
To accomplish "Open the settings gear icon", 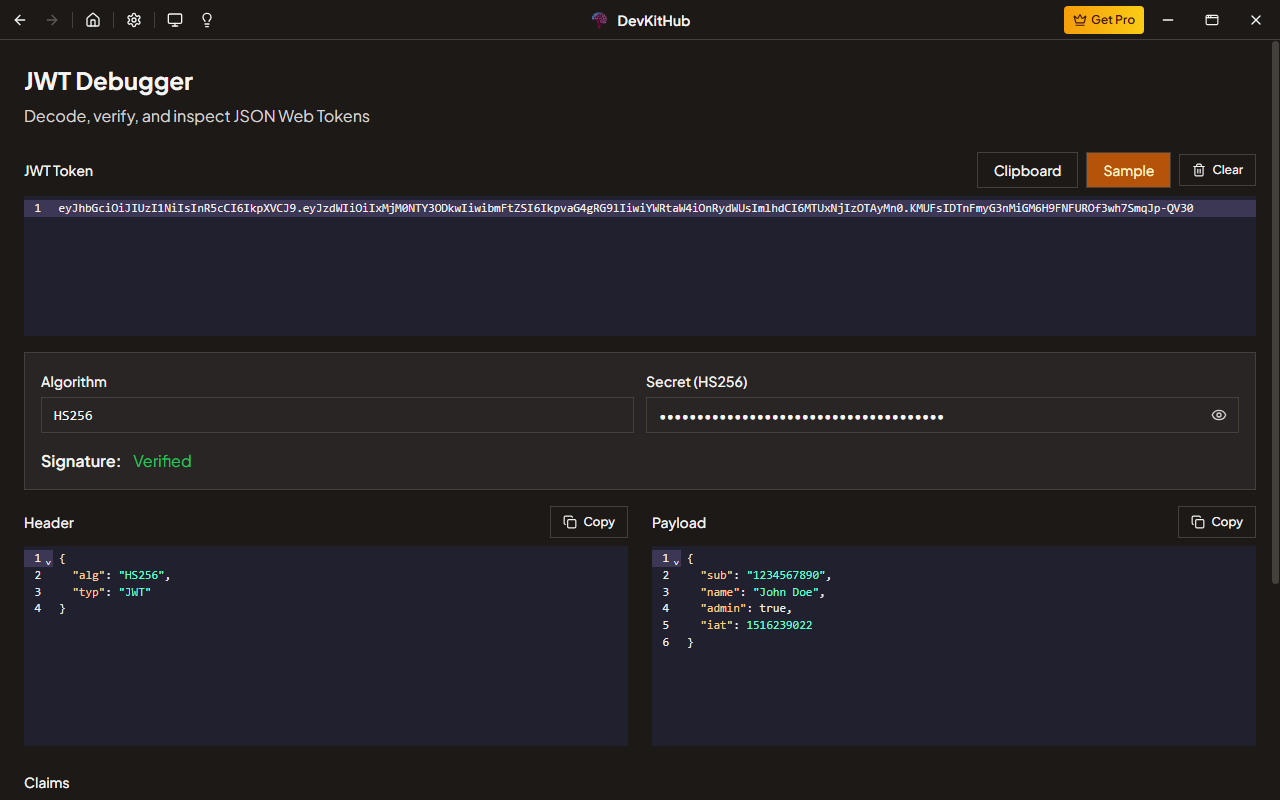I will tap(134, 20).
